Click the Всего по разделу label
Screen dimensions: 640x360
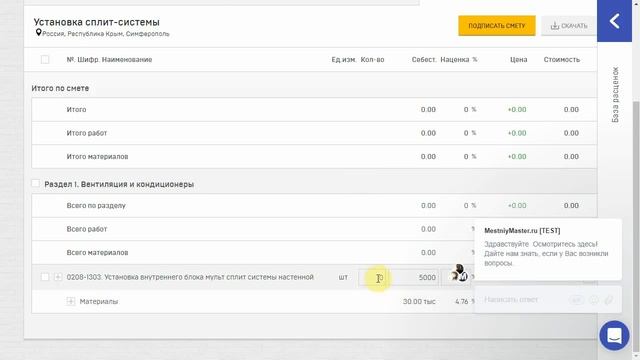pyautogui.click(x=96, y=206)
